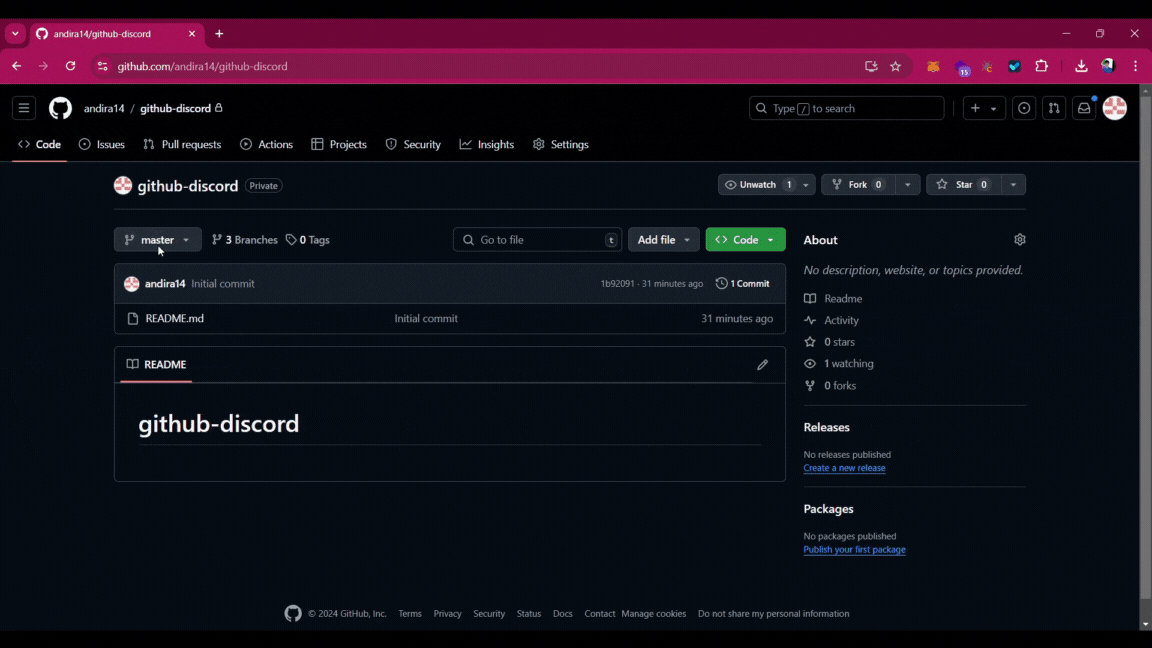The height and width of the screenshot is (648, 1152).
Task: Click the site information icon in the address bar
Action: click(102, 66)
